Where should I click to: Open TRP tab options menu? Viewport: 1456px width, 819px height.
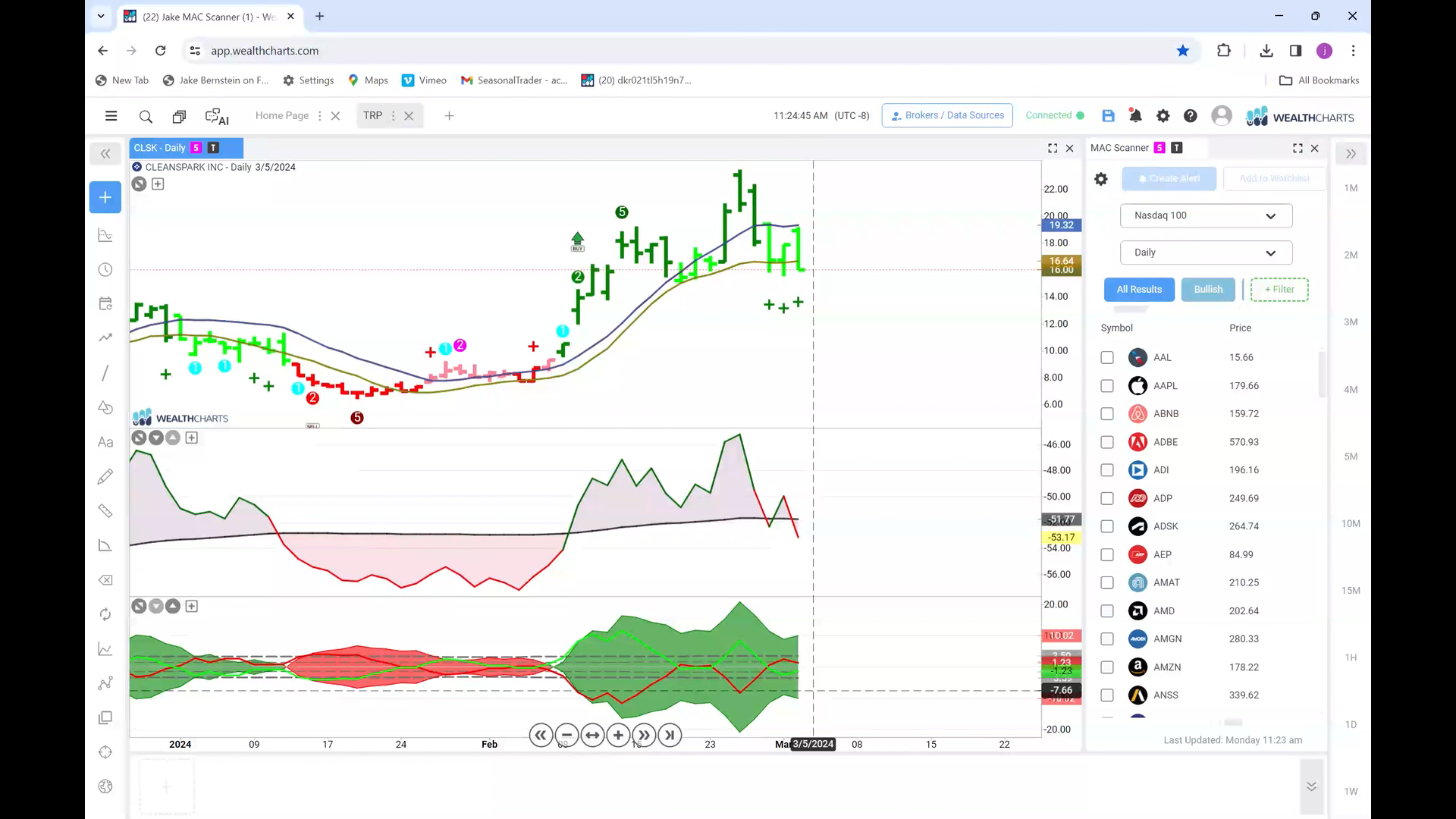393,116
